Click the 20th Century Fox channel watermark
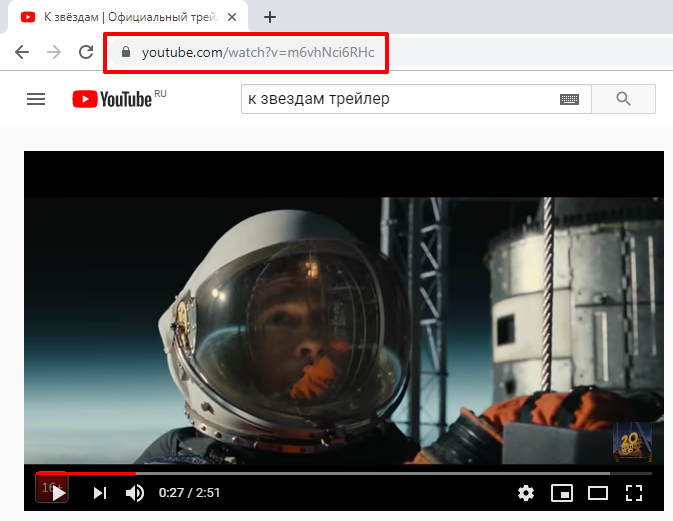673x521 pixels. tap(632, 442)
